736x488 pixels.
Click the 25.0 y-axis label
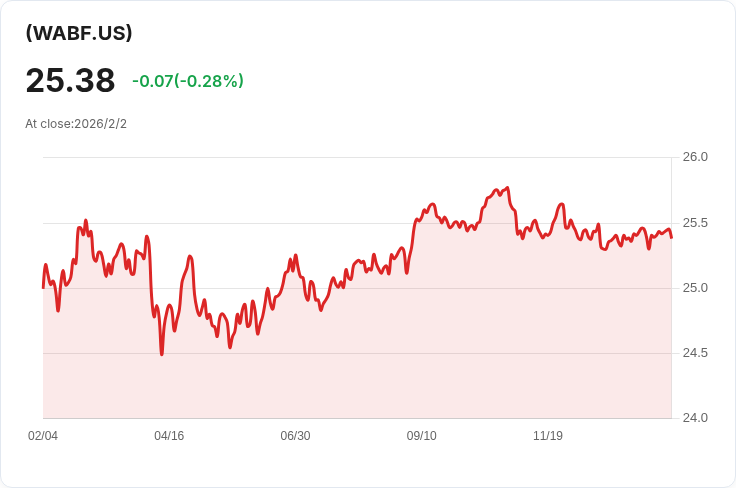pos(695,288)
